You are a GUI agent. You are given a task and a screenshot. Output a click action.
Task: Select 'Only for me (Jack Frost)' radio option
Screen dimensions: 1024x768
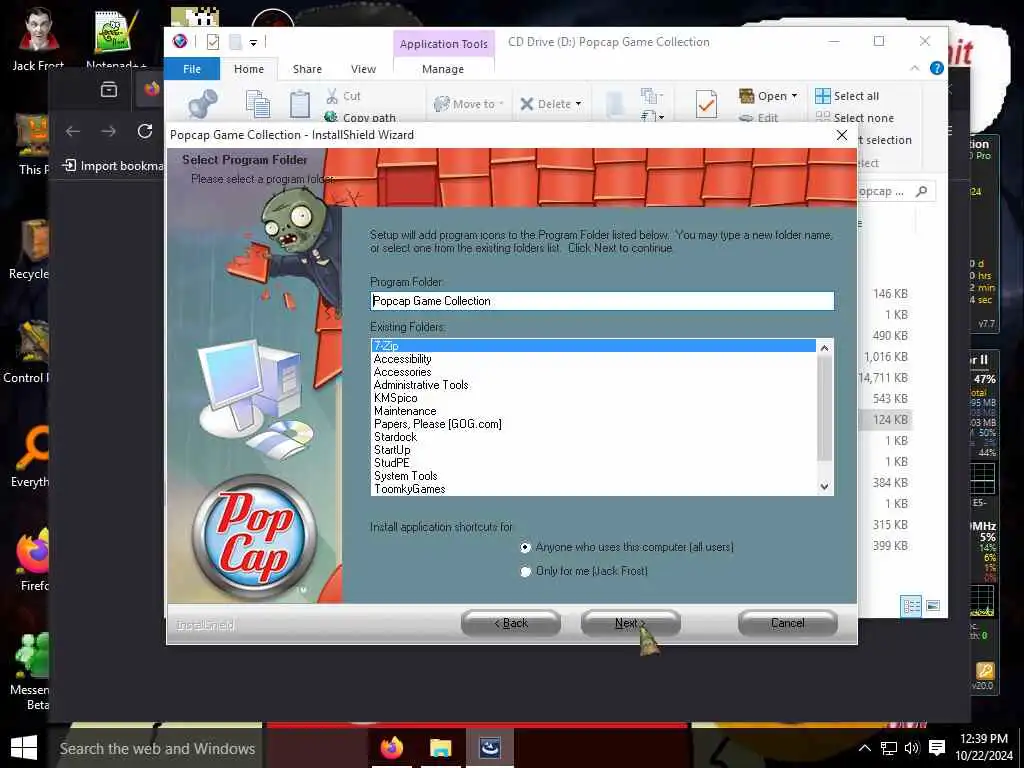(x=526, y=571)
